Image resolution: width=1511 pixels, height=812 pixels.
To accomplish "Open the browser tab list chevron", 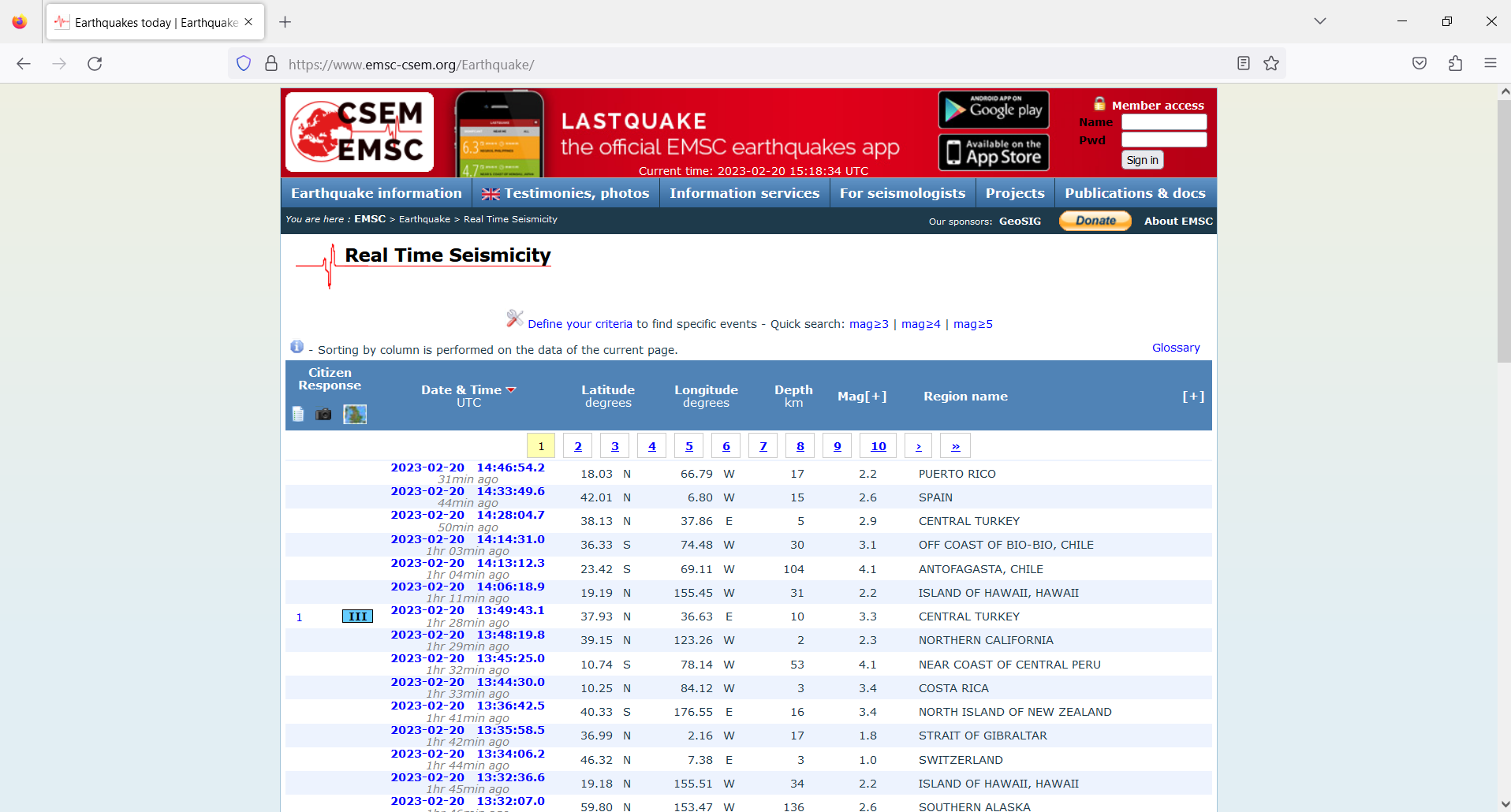I will click(x=1319, y=21).
